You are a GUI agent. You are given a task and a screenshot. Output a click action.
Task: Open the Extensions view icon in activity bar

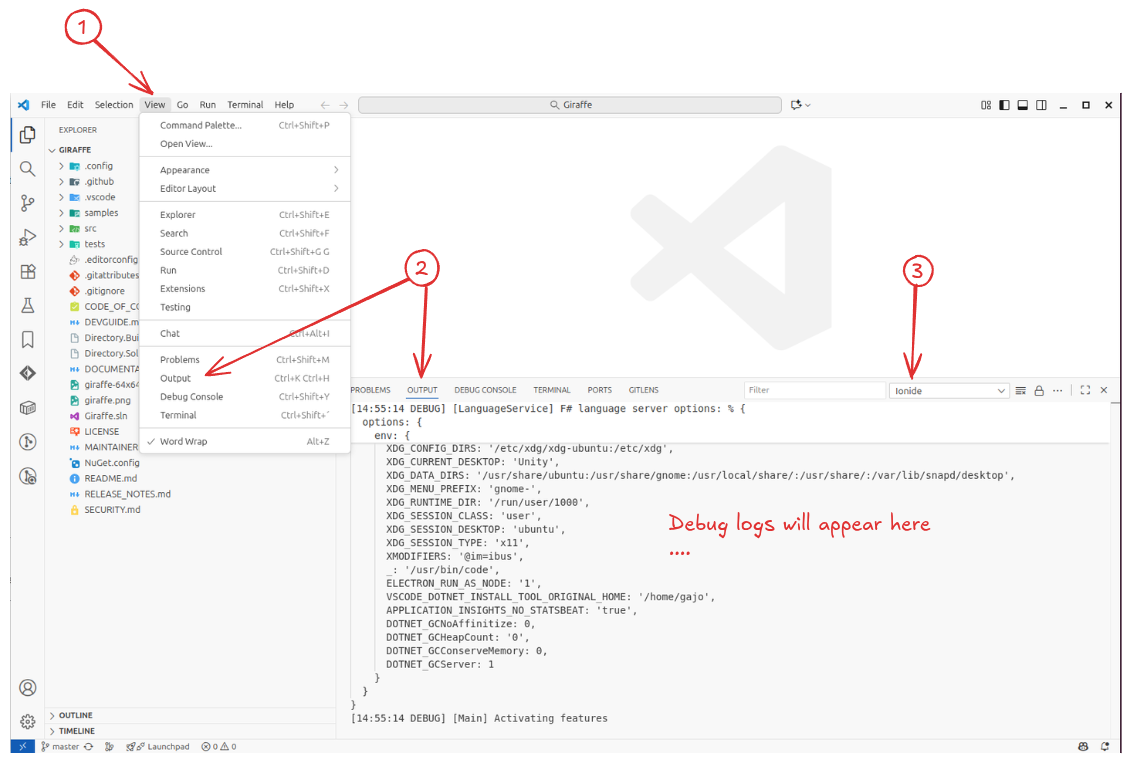point(28,272)
